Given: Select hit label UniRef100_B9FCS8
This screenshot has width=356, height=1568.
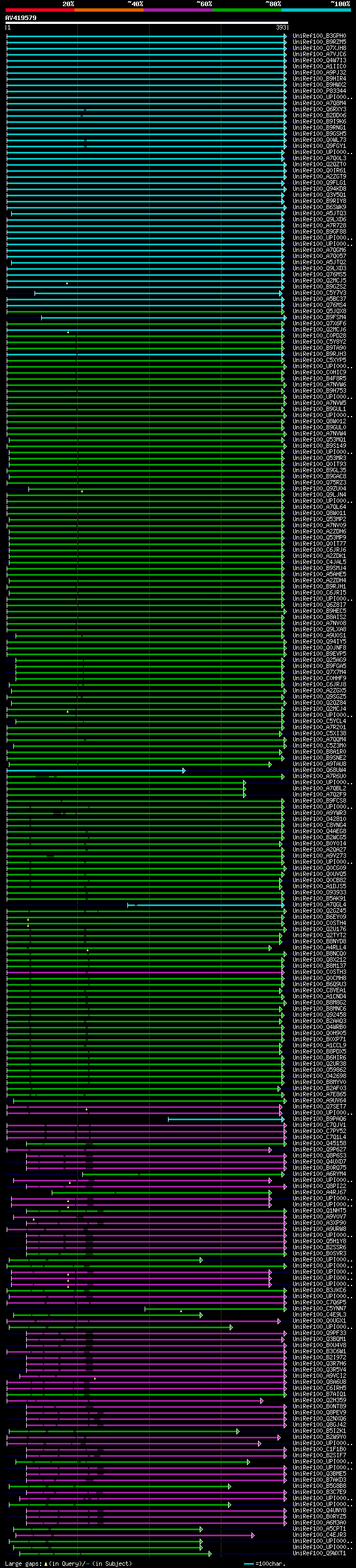Looking at the screenshot, I should (319, 801).
